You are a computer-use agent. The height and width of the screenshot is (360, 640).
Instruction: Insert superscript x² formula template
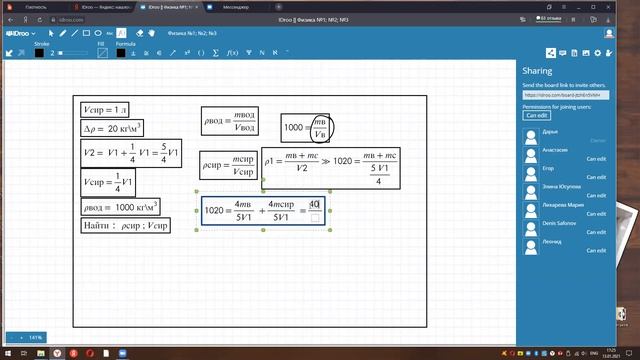click(187, 53)
